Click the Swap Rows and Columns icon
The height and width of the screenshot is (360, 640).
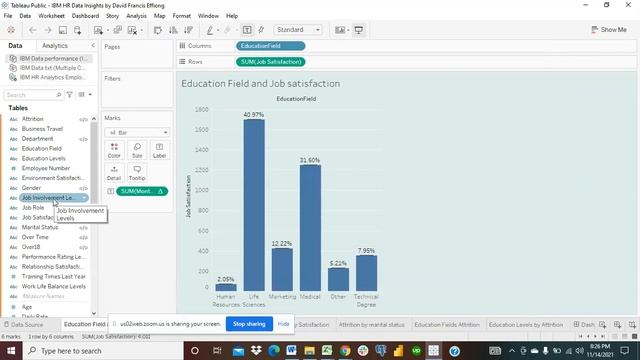pyautogui.click(x=158, y=30)
